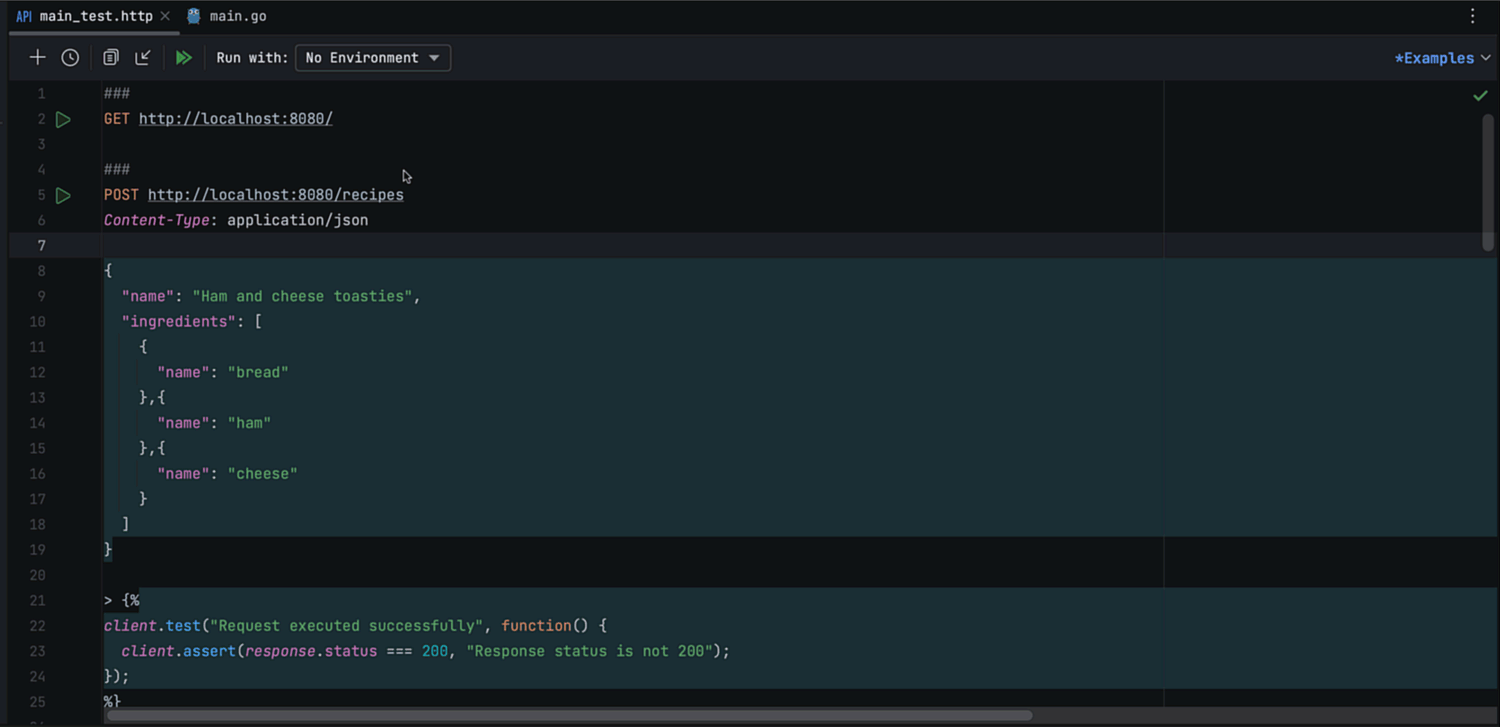
Task: Click the http://localhost:8080/recipes link
Action: 275,195
